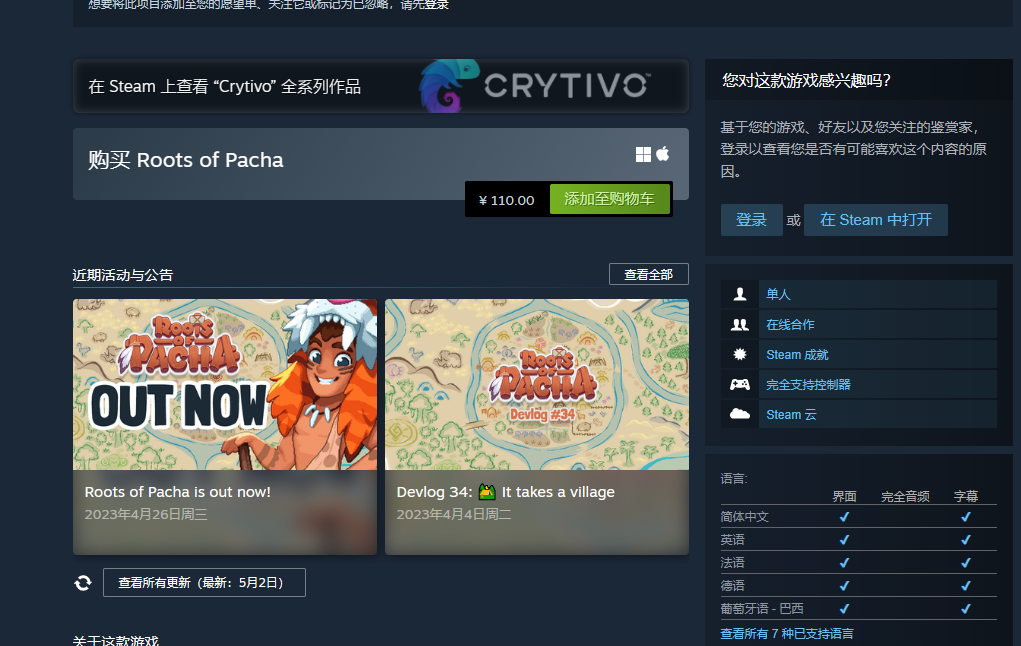Viewport: 1021px width, 646px height.
Task: Open the Out Now announcement thumbnail
Action: click(225, 384)
